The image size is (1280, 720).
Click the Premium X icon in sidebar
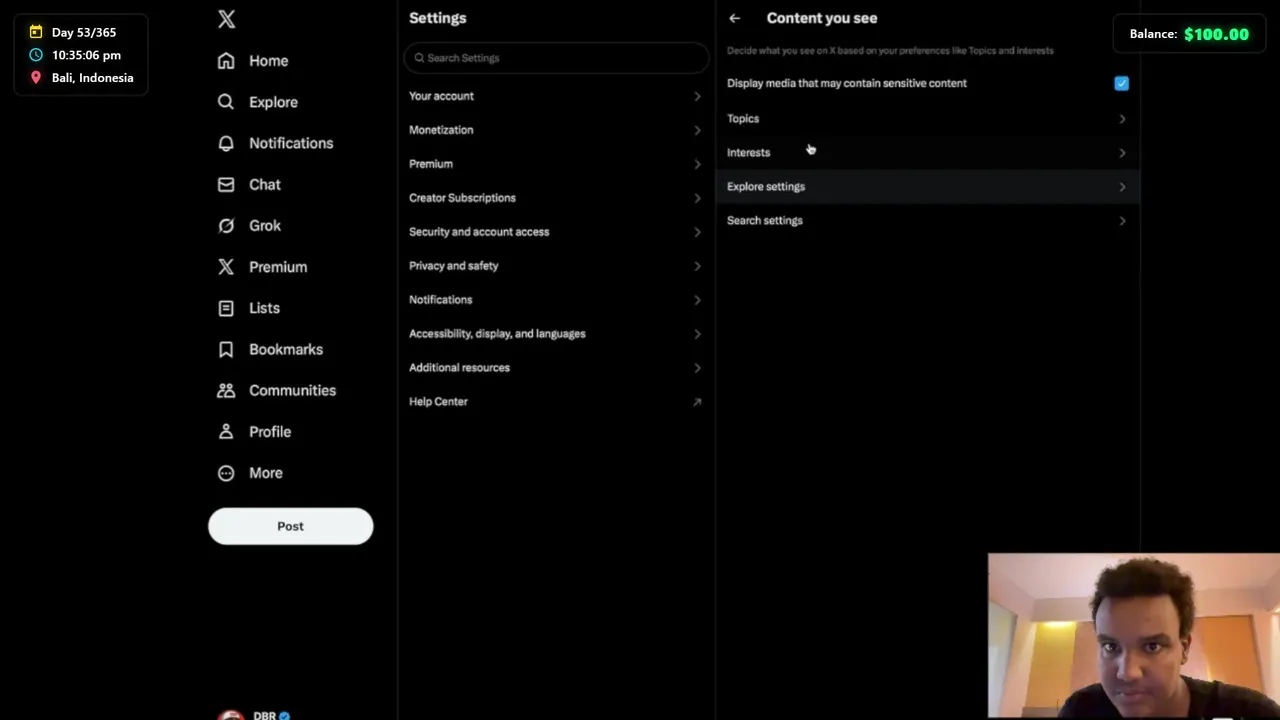(x=226, y=267)
